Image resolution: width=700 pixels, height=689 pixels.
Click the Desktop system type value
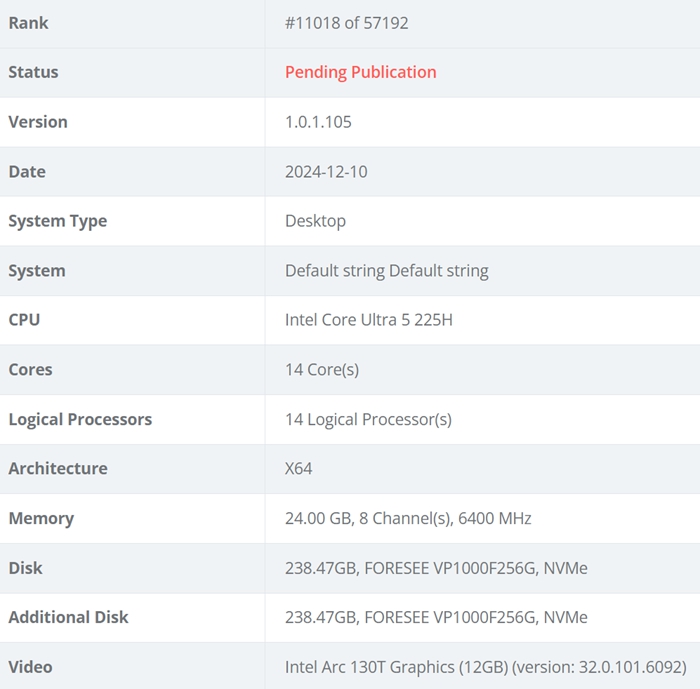(315, 221)
